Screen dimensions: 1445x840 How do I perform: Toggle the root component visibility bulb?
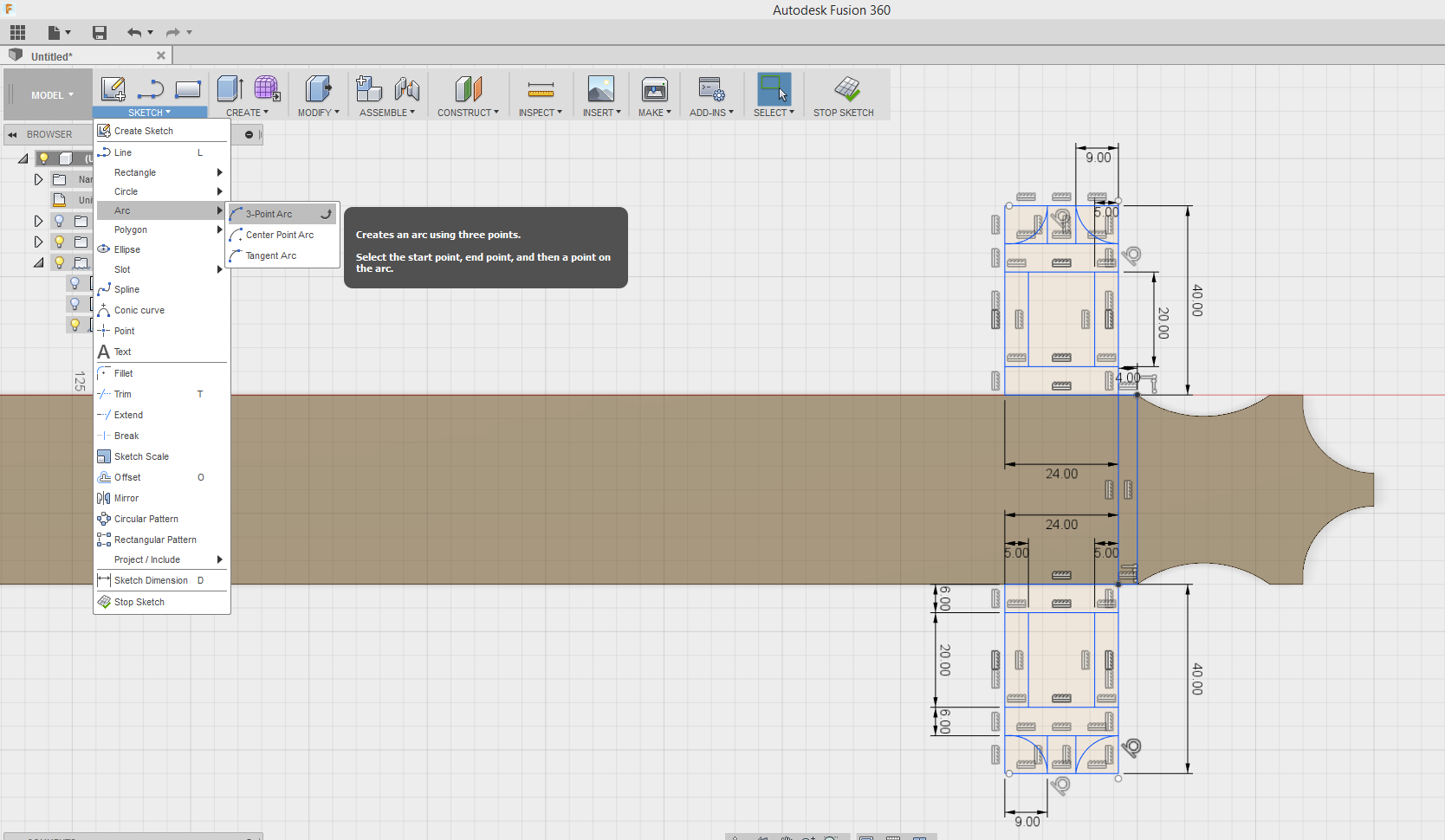[x=43, y=158]
